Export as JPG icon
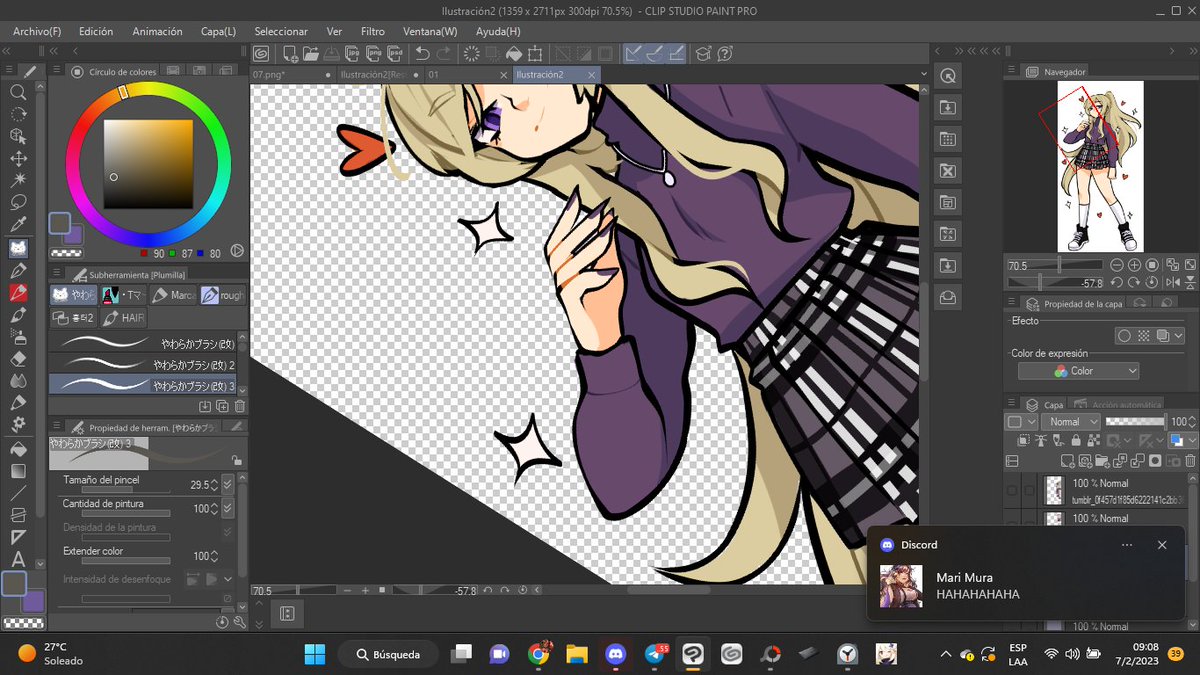1200x675 pixels. 353,54
